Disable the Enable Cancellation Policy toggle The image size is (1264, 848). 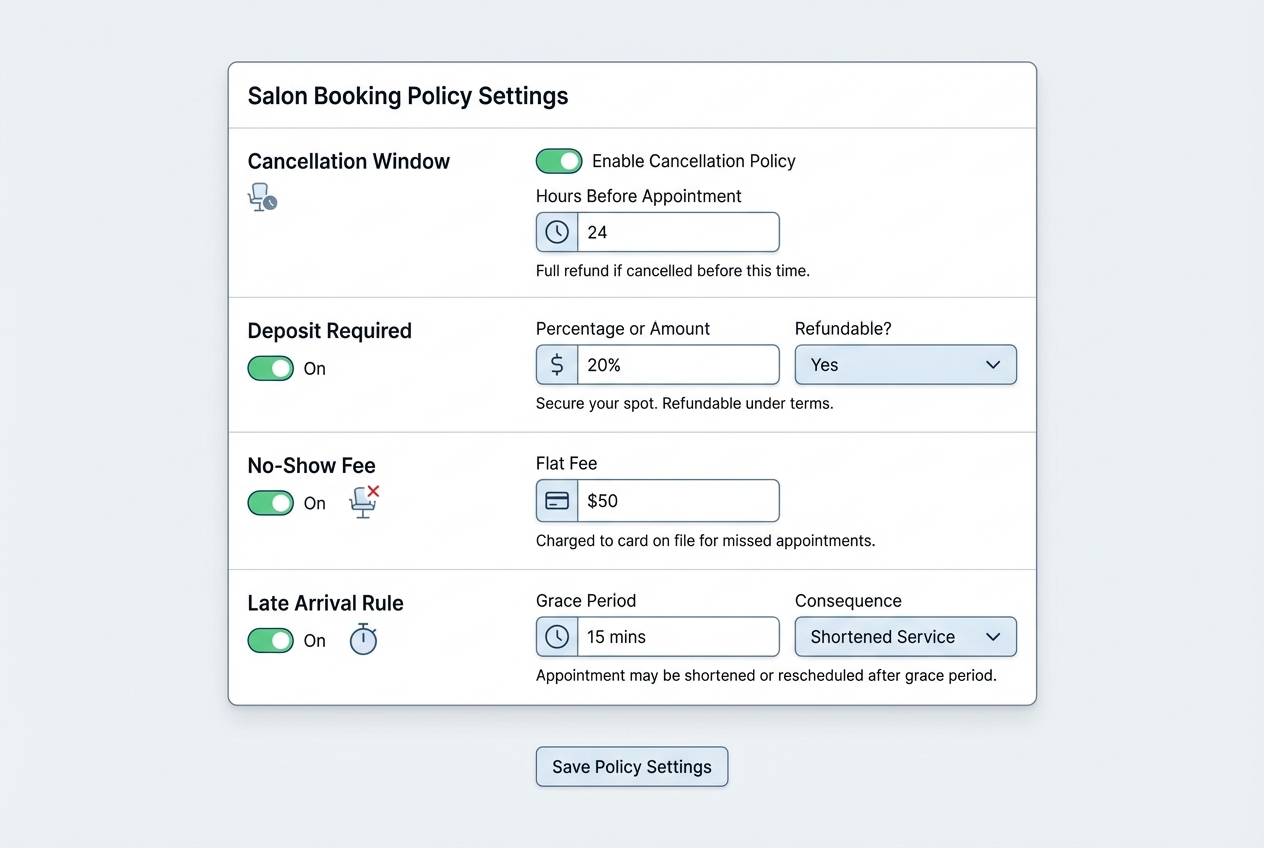[559, 160]
